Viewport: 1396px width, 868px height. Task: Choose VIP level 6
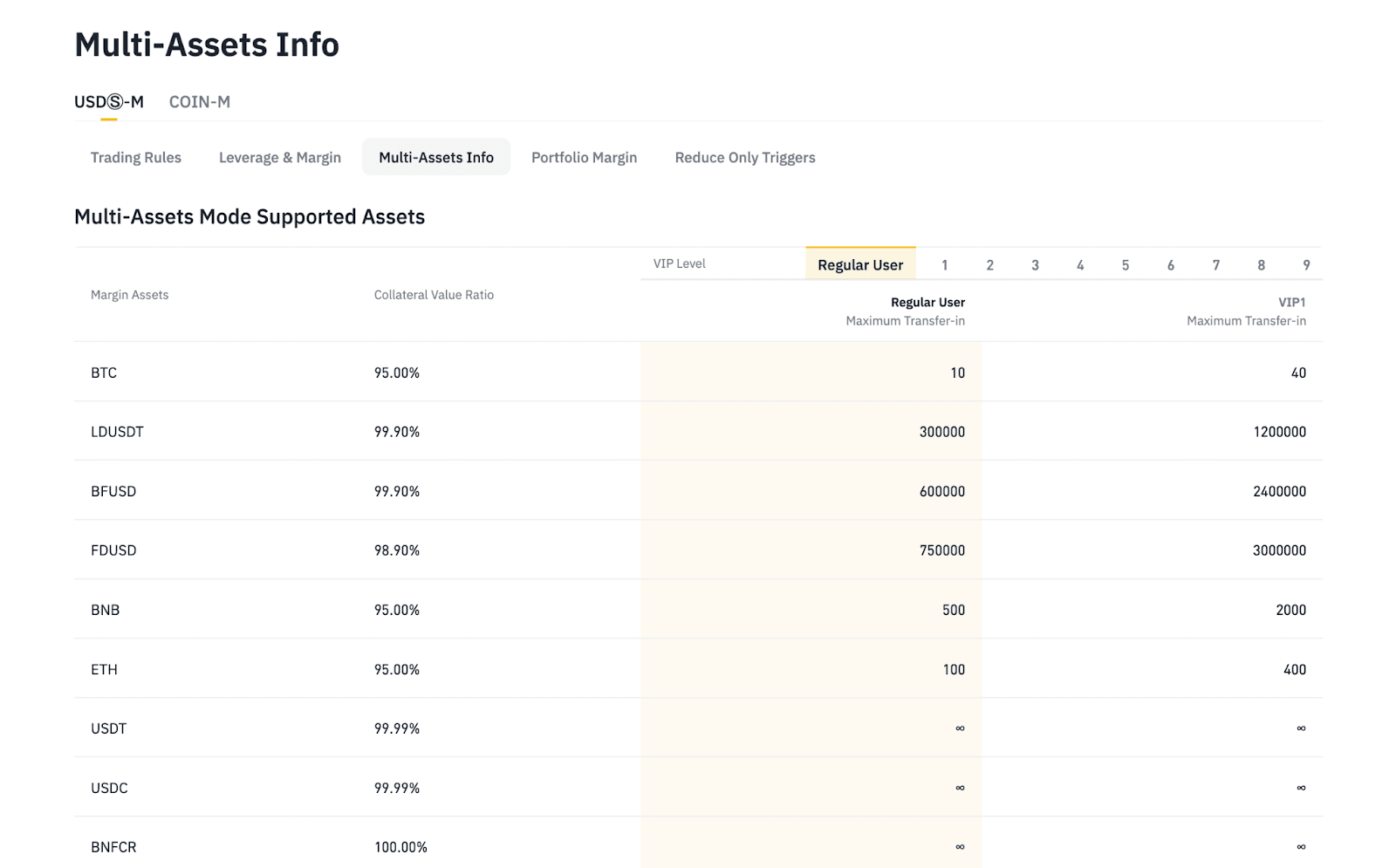[1171, 265]
